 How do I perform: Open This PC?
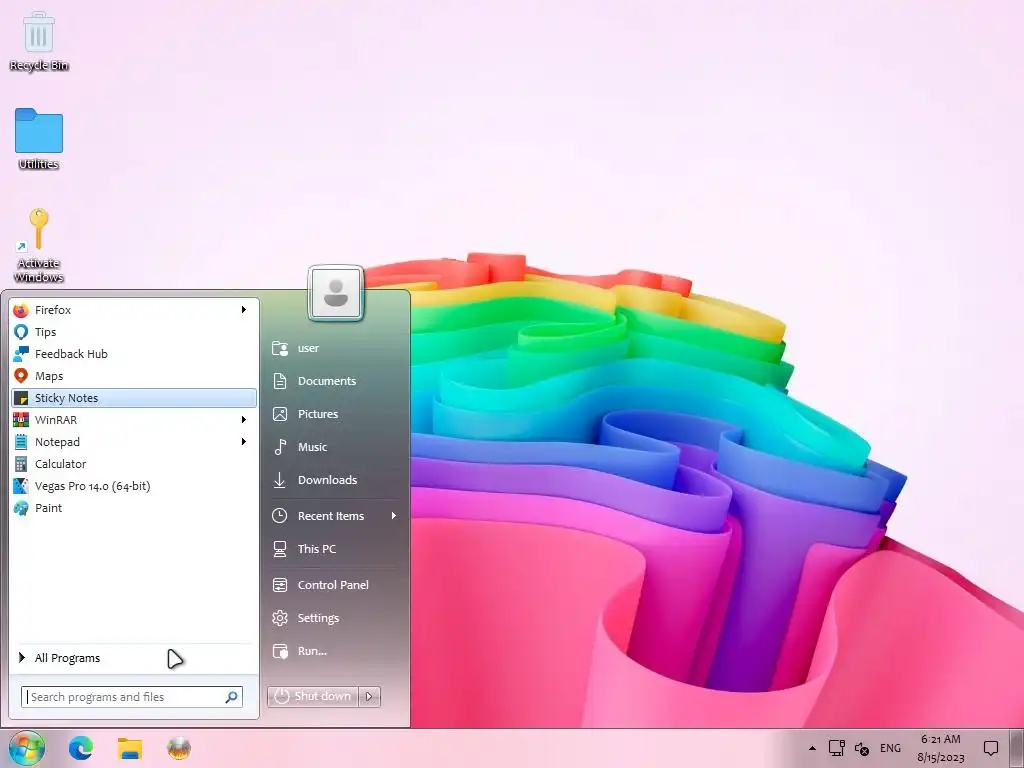click(x=335, y=549)
